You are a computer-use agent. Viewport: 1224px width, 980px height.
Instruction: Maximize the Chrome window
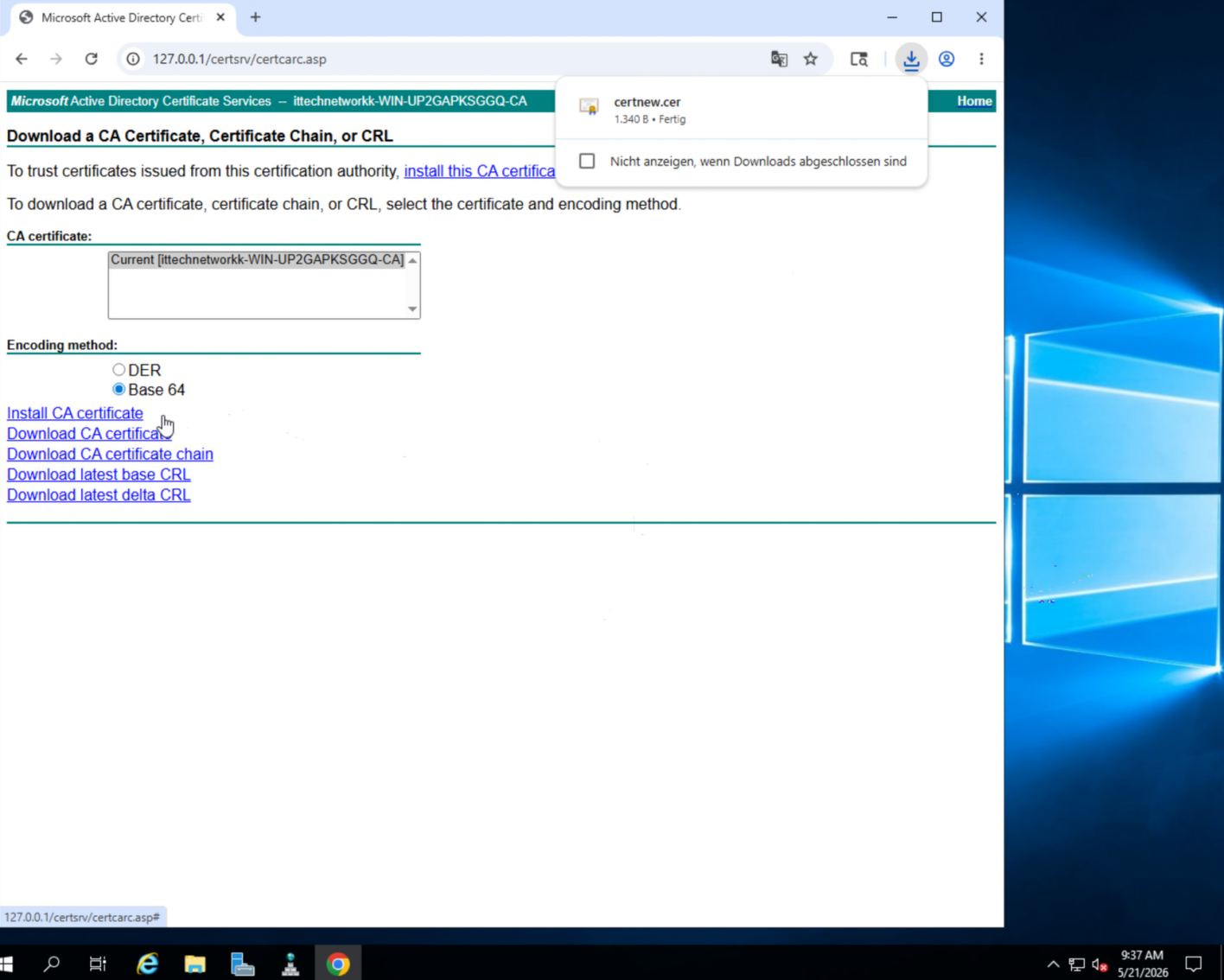(937, 17)
